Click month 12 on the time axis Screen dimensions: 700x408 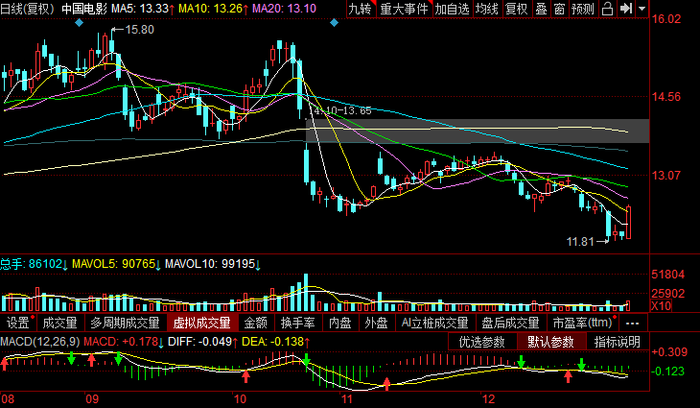click(489, 399)
